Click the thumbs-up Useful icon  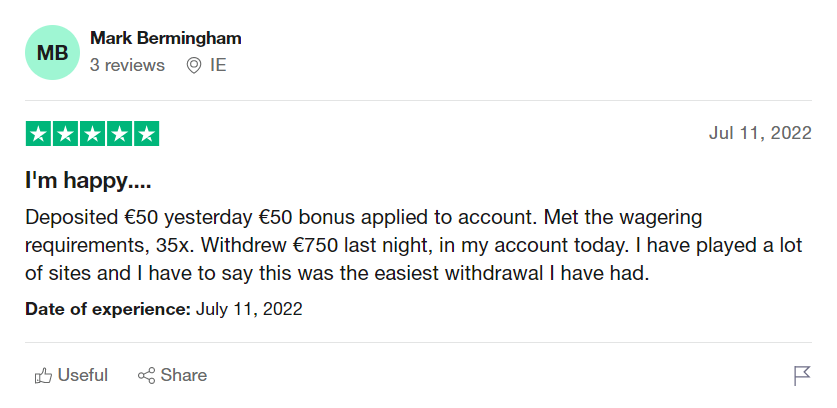(x=43, y=376)
